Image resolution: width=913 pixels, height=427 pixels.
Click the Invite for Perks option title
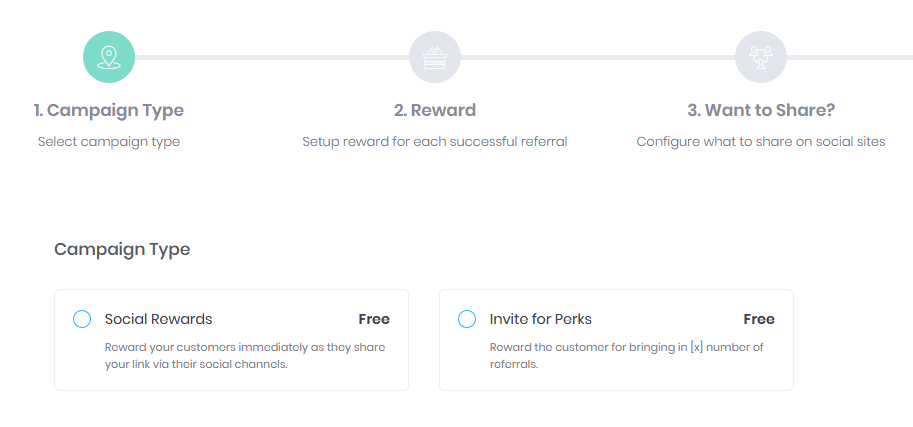[540, 319]
